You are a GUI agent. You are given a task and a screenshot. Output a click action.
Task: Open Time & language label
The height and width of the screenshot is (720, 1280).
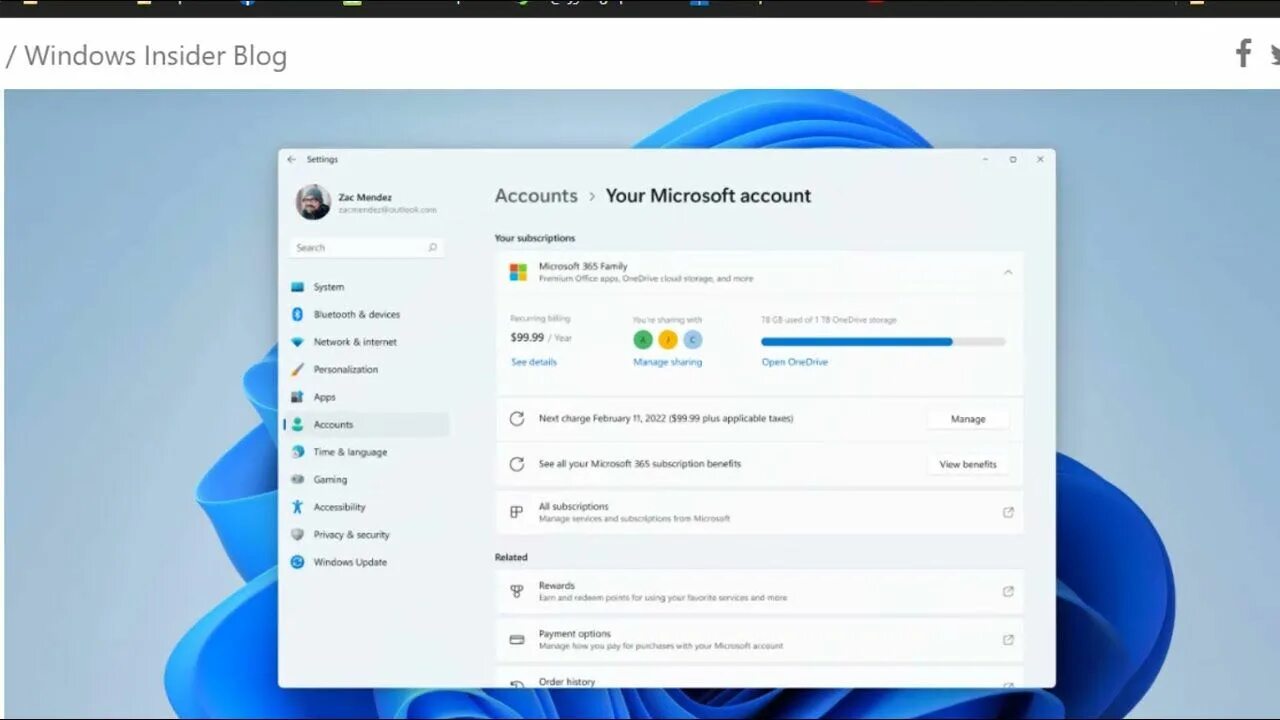[x=350, y=452]
